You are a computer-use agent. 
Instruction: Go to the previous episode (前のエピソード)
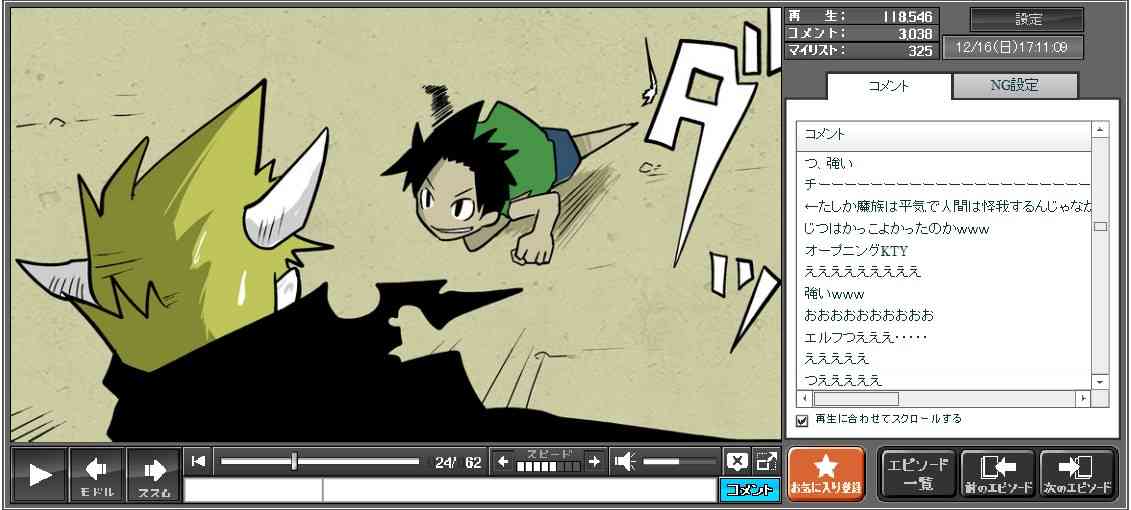click(997, 474)
